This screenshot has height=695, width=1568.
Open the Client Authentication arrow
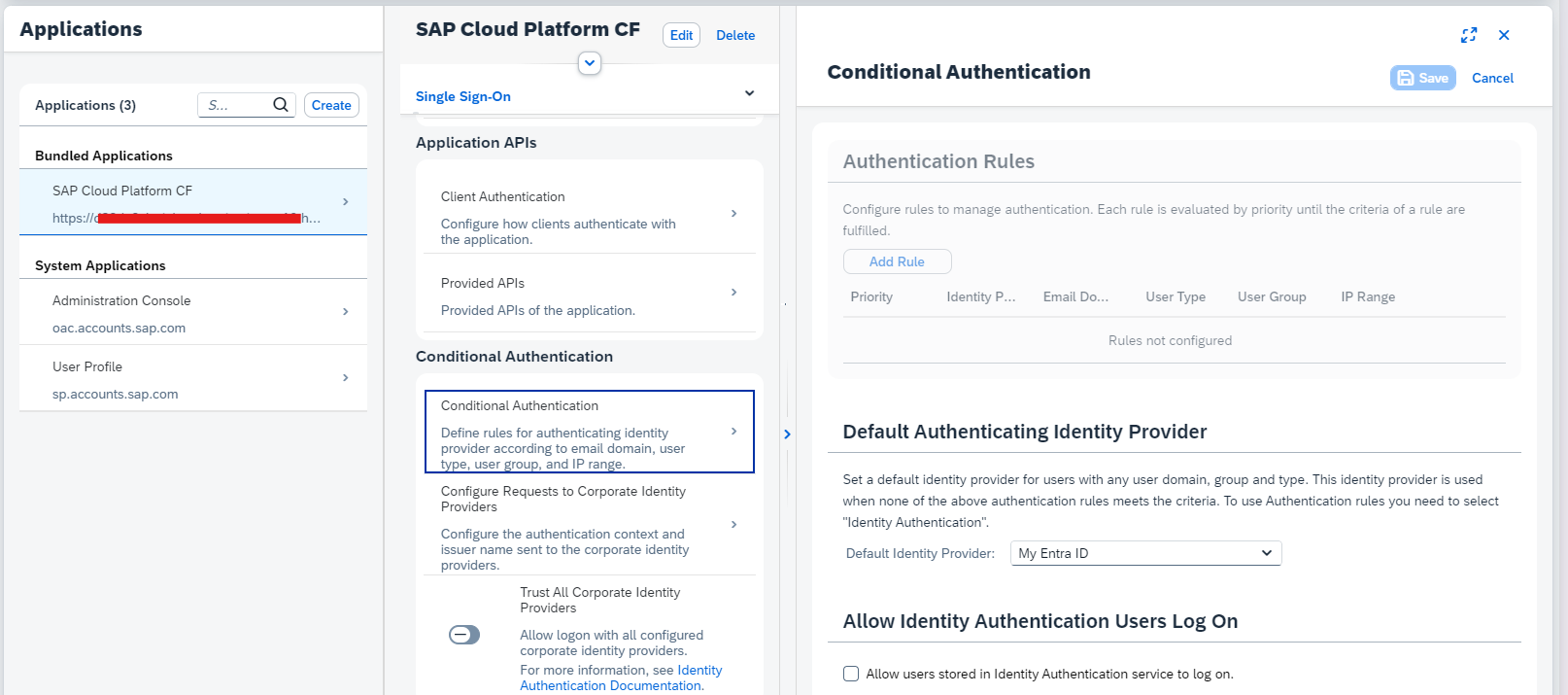pyautogui.click(x=733, y=214)
